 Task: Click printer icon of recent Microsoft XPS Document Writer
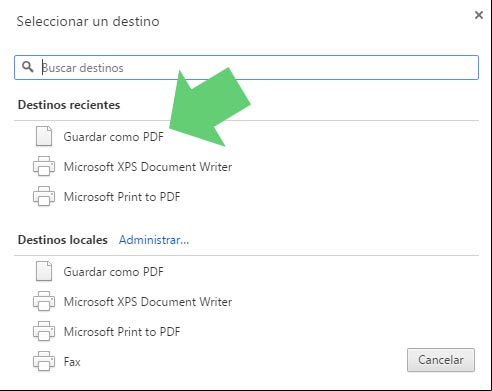point(44,166)
